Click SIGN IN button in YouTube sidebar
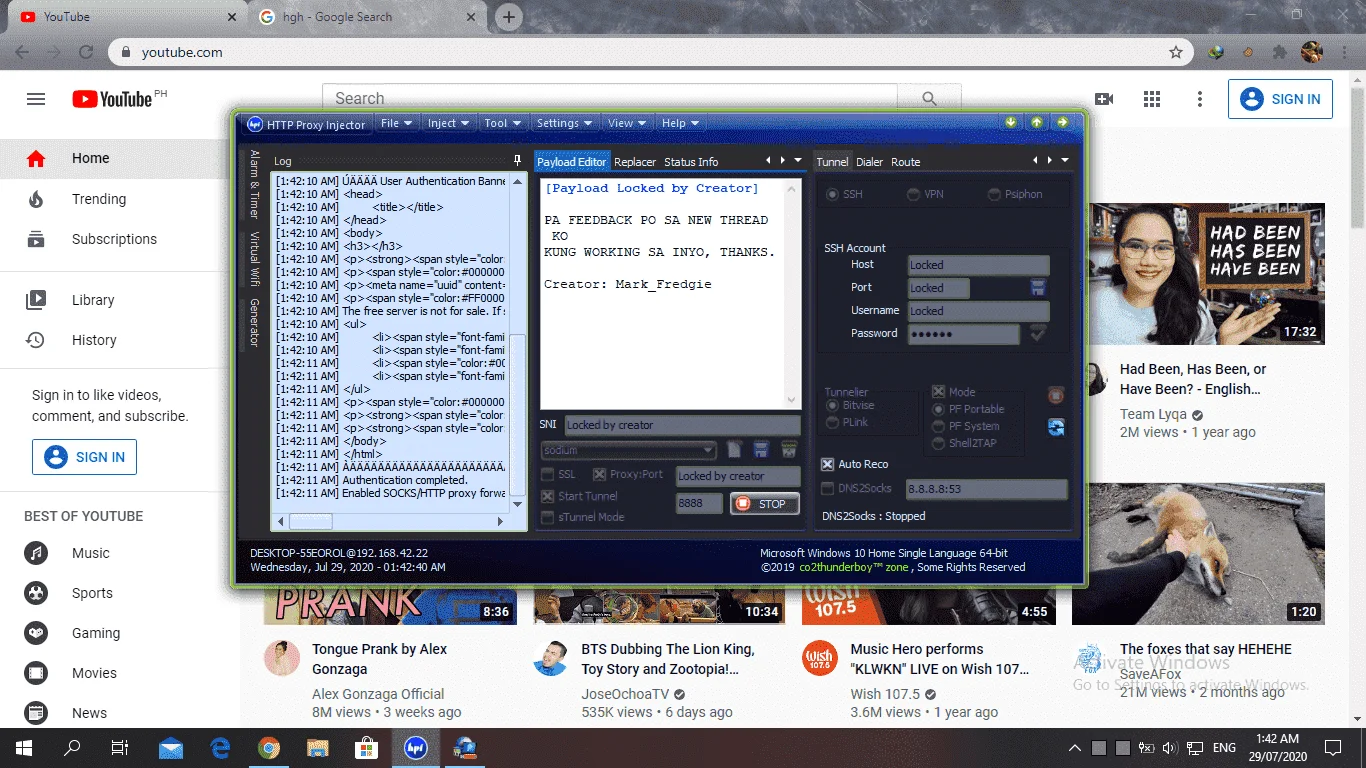 point(84,457)
